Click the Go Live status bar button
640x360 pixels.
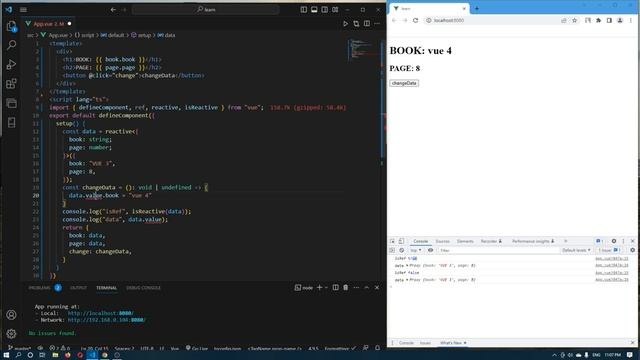[x=197, y=349]
